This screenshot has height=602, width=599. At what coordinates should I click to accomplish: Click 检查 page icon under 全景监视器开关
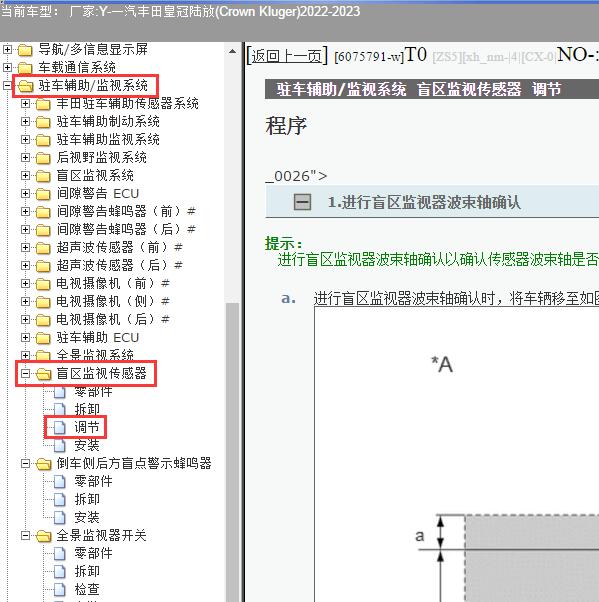click(60, 589)
